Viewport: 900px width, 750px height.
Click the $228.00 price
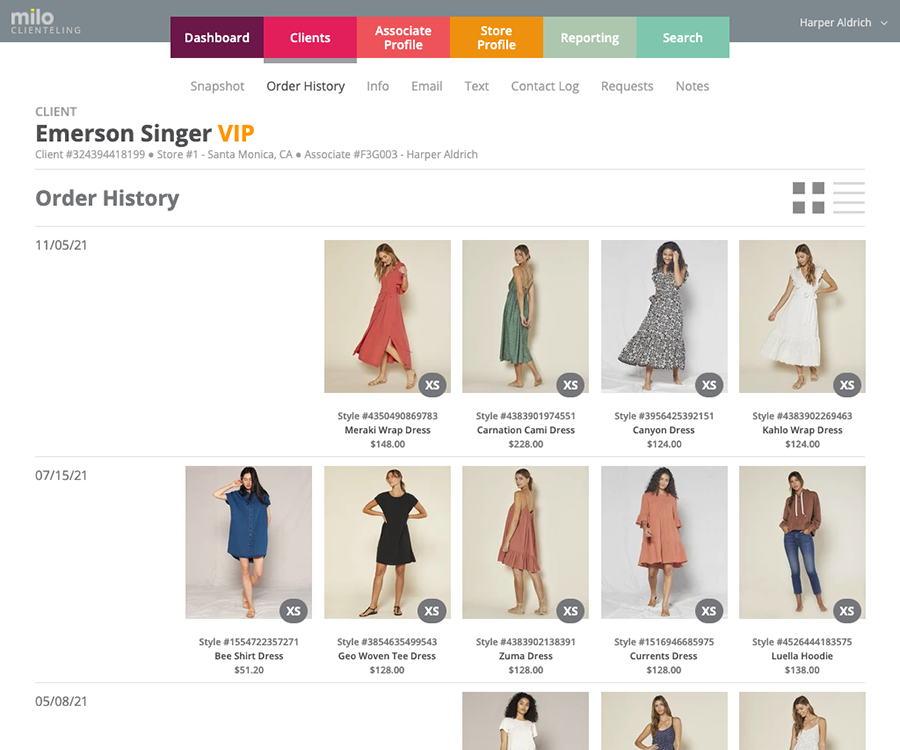526,444
